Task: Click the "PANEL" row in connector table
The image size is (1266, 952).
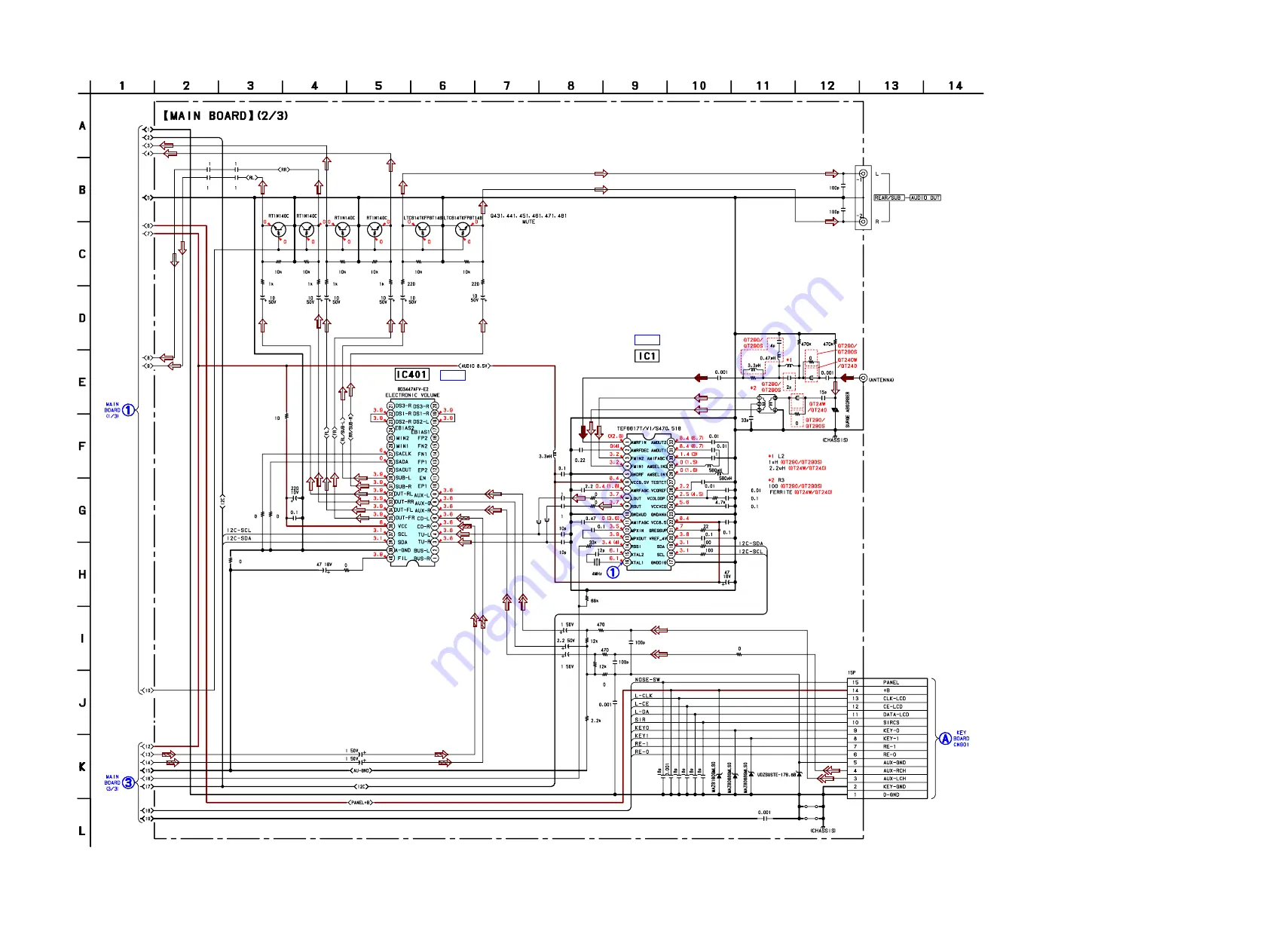Action: click(887, 683)
